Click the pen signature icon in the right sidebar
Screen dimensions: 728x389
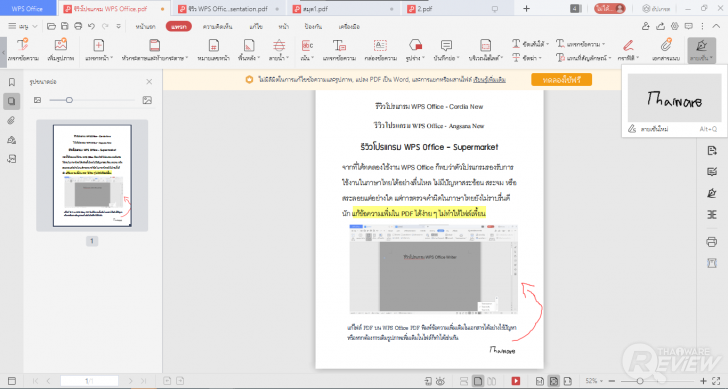click(711, 193)
